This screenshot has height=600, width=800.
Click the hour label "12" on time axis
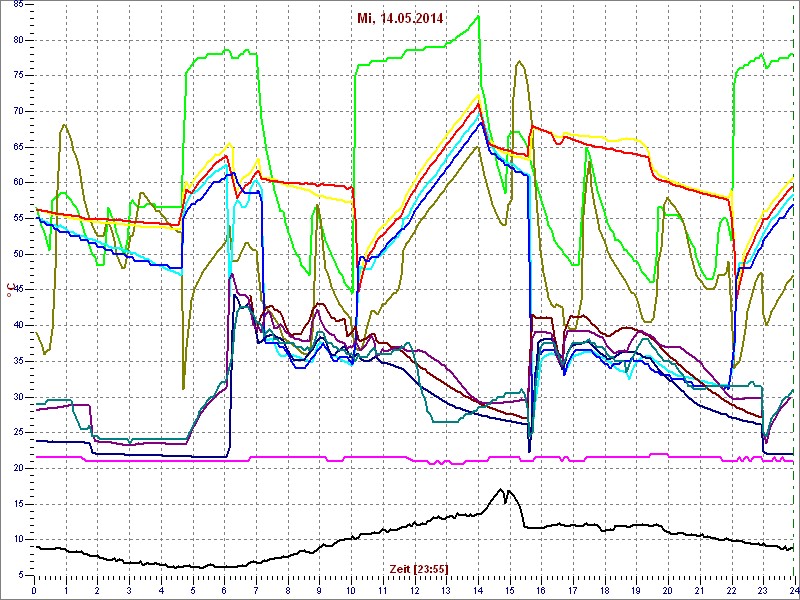[x=414, y=591]
